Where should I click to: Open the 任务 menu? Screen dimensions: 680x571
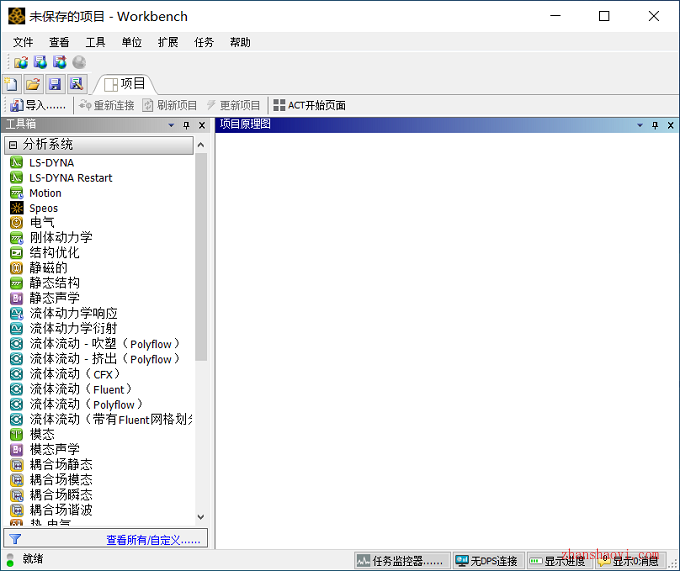[204, 42]
